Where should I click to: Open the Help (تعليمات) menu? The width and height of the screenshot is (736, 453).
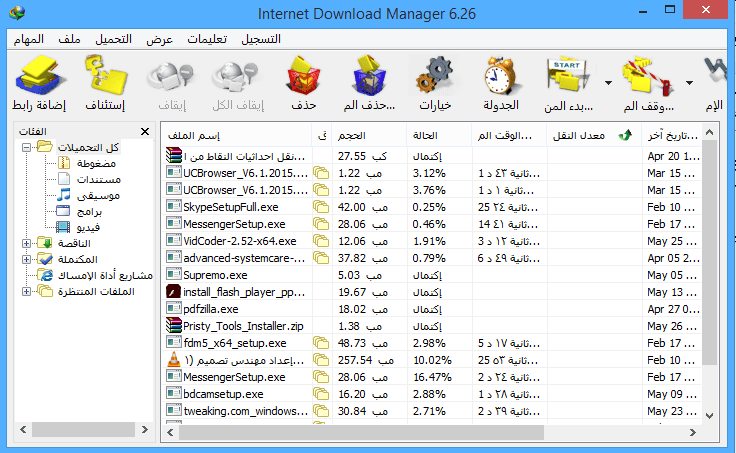click(207, 39)
